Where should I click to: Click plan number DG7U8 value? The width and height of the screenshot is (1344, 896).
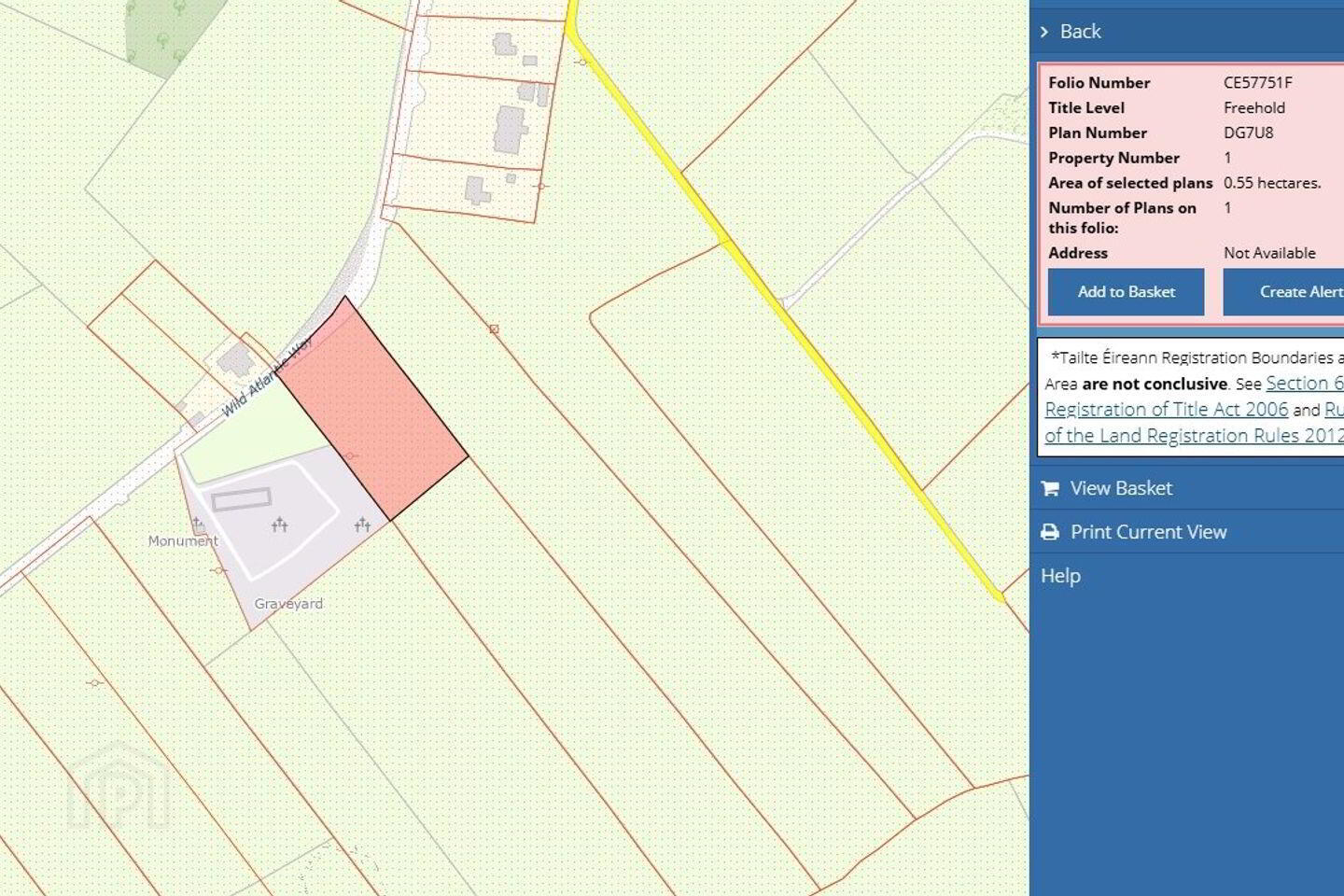point(1248,133)
